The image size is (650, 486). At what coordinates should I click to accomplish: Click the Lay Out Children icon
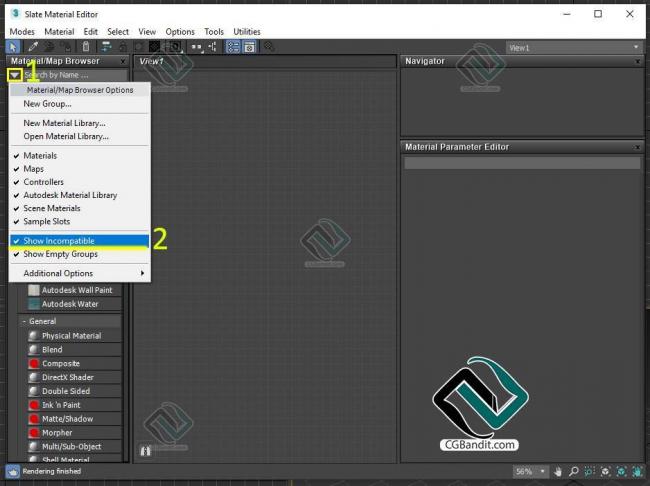click(213, 47)
